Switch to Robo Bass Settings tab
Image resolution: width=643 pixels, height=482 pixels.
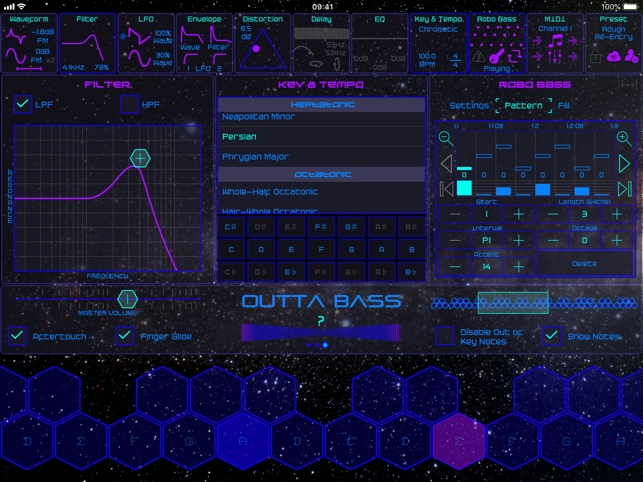pos(469,106)
